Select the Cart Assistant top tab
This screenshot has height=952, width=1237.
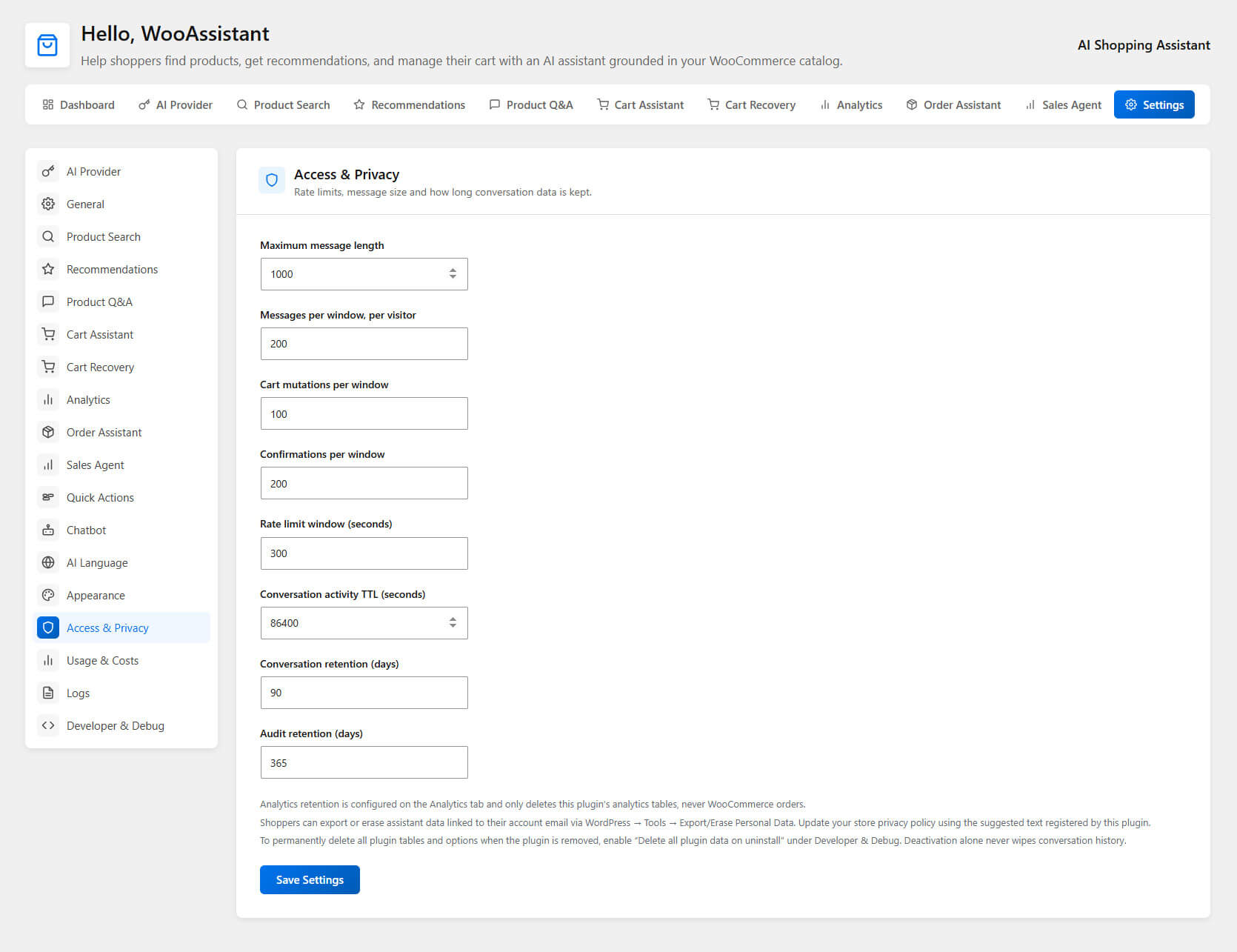[x=641, y=105]
